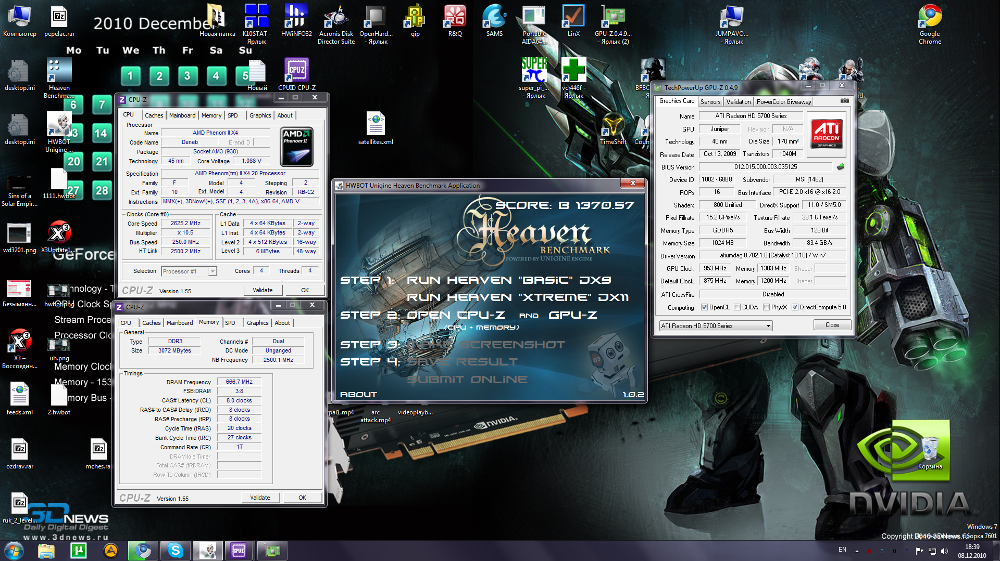Open the PowerColor Giveaway tab in GPU-Z
1000x561 pixels.
pyautogui.click(x=784, y=101)
